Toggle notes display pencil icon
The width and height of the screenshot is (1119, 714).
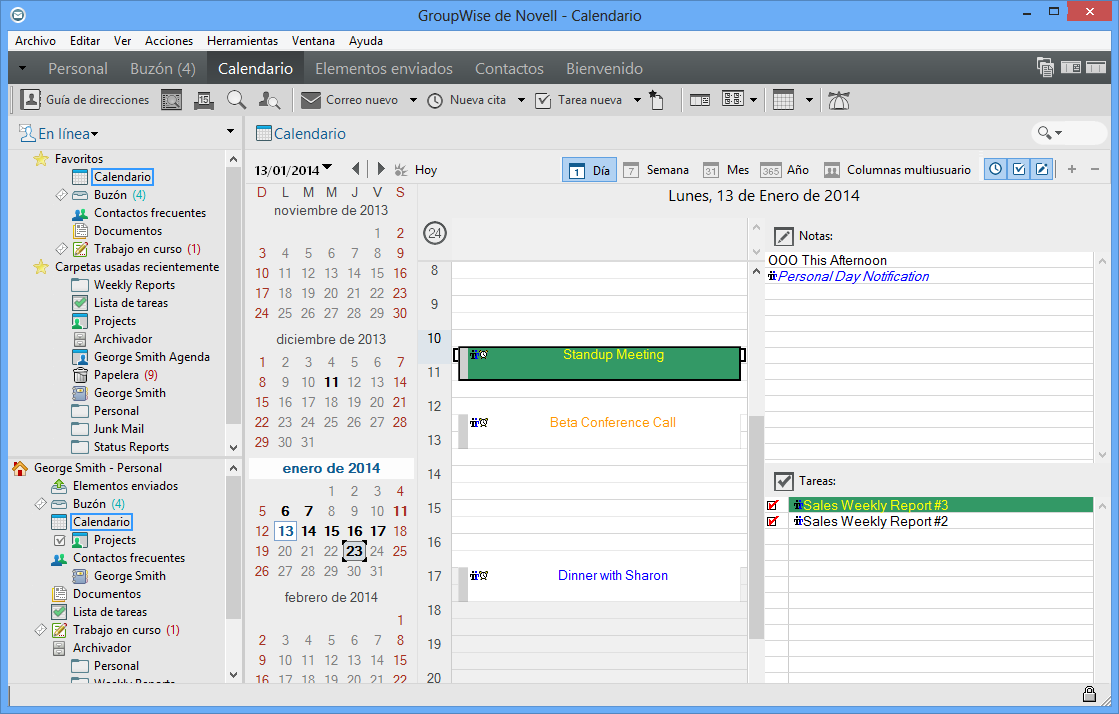point(1042,169)
